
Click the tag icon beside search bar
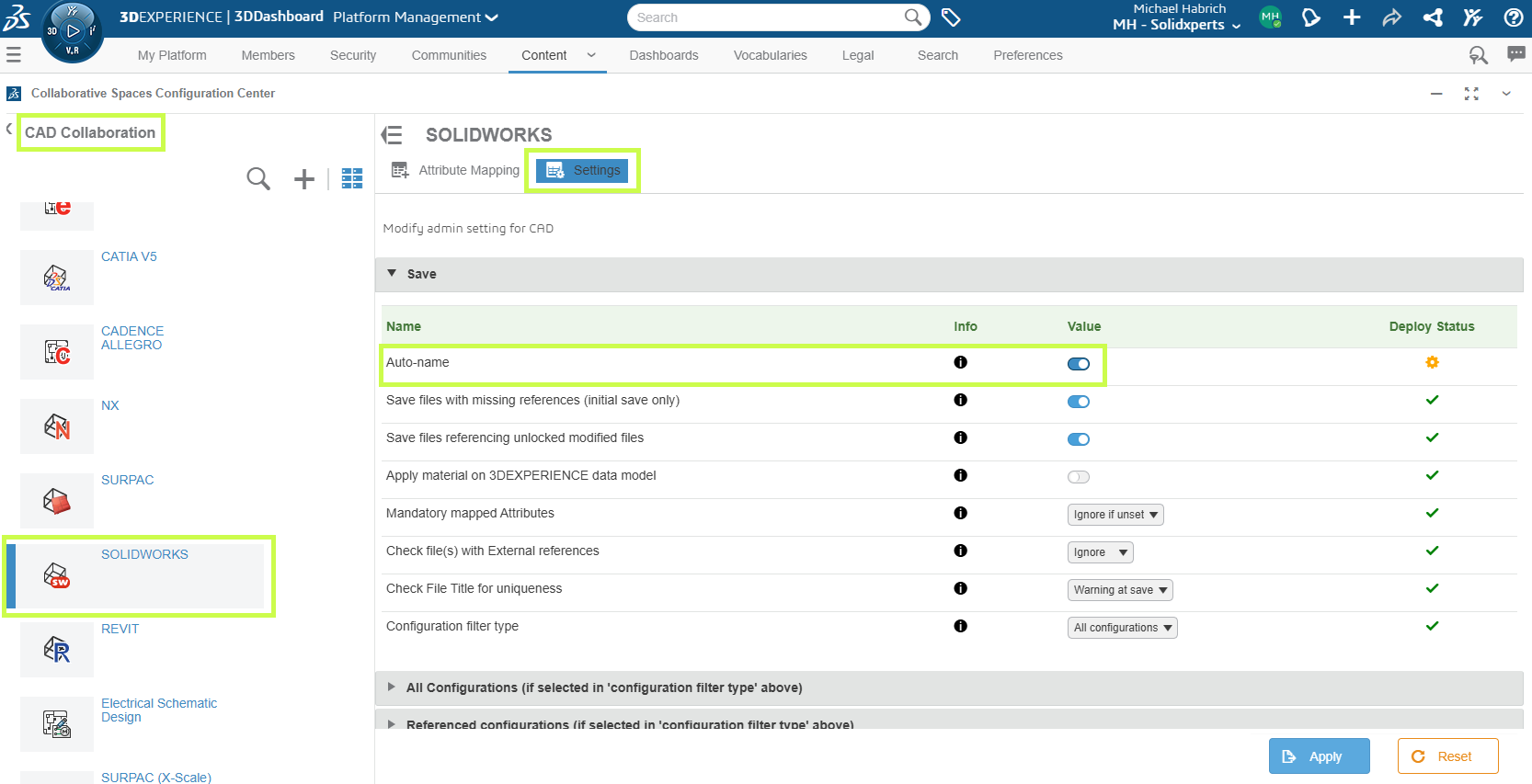tap(951, 17)
